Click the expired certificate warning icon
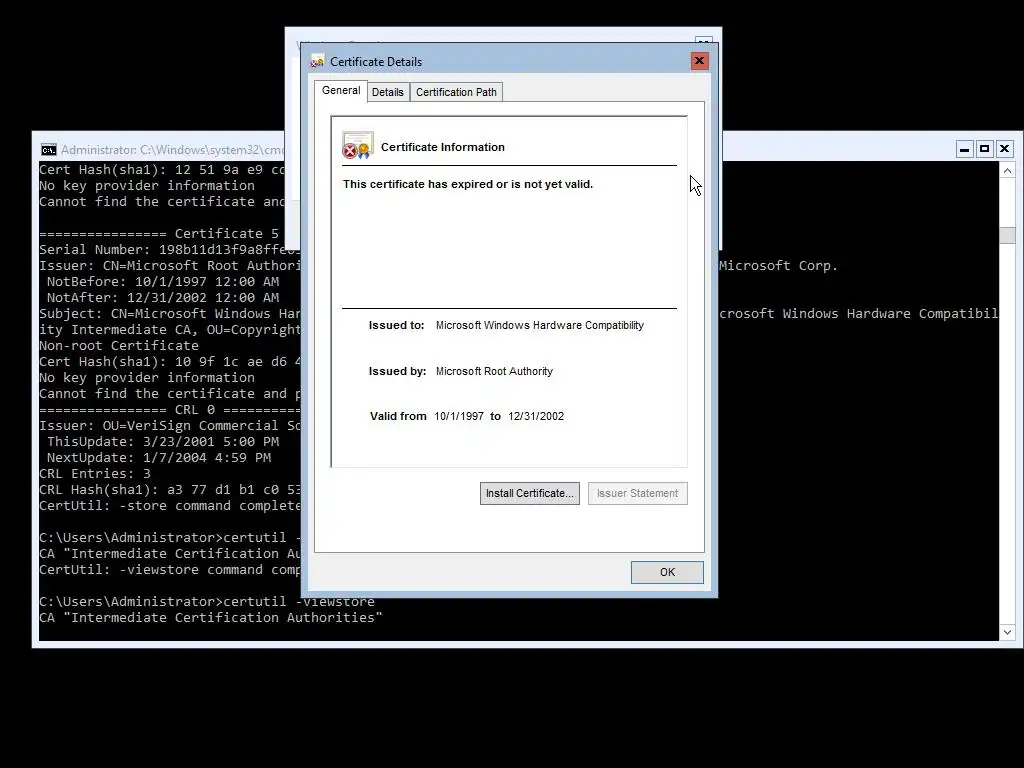Viewport: 1024px width, 768px height. click(357, 146)
